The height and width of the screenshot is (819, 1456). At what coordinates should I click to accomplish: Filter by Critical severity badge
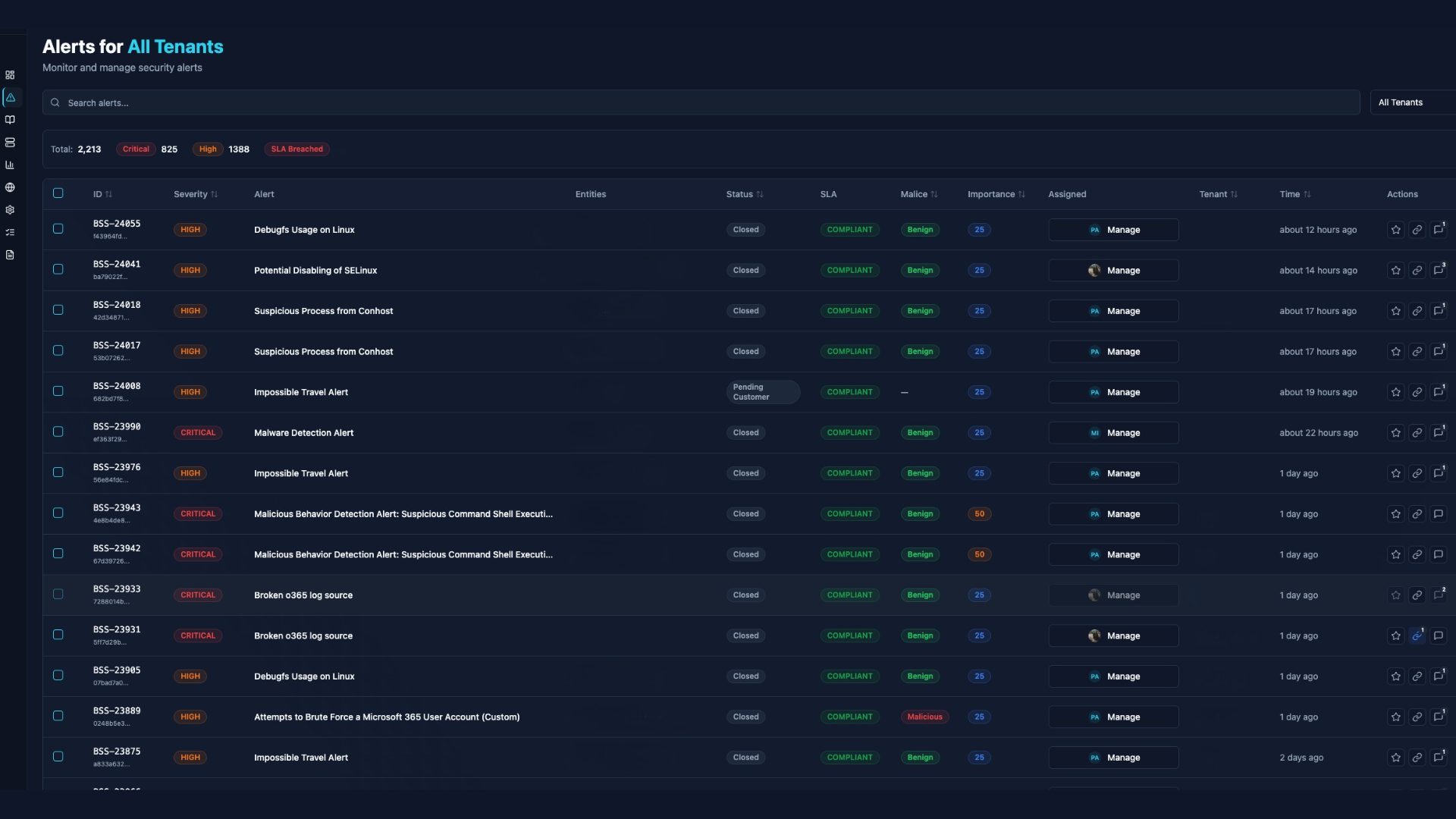click(136, 149)
